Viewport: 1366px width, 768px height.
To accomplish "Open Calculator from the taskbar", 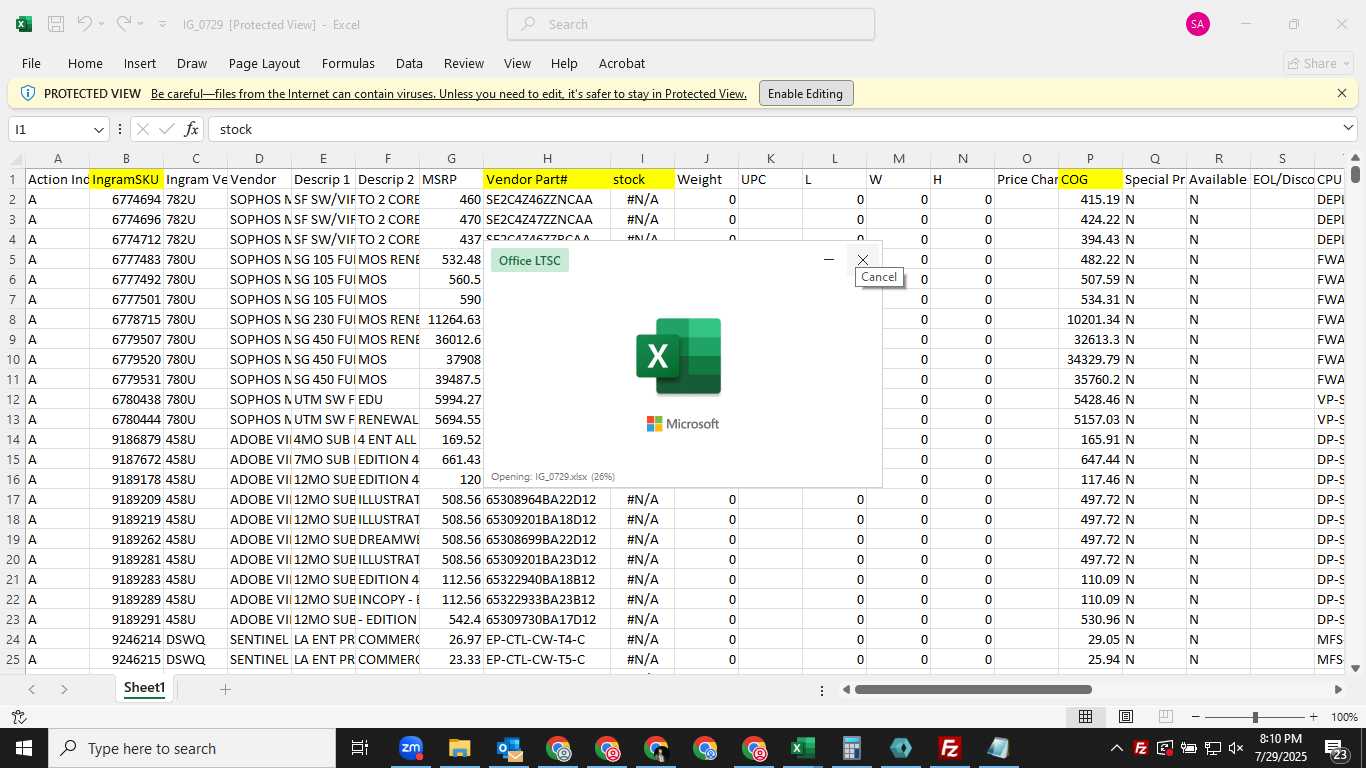I will pos(851,748).
